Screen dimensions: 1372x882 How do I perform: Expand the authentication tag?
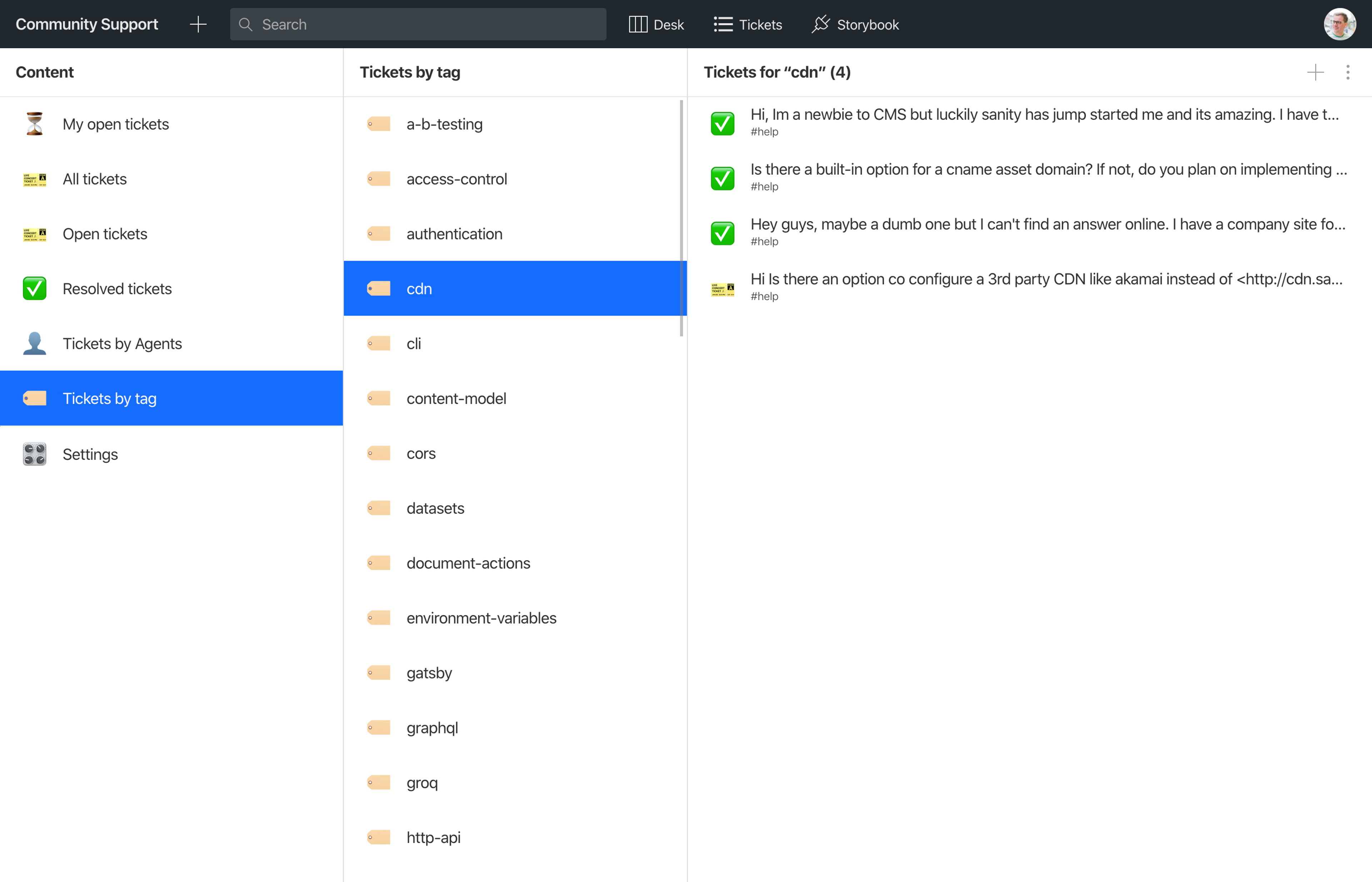coord(454,234)
